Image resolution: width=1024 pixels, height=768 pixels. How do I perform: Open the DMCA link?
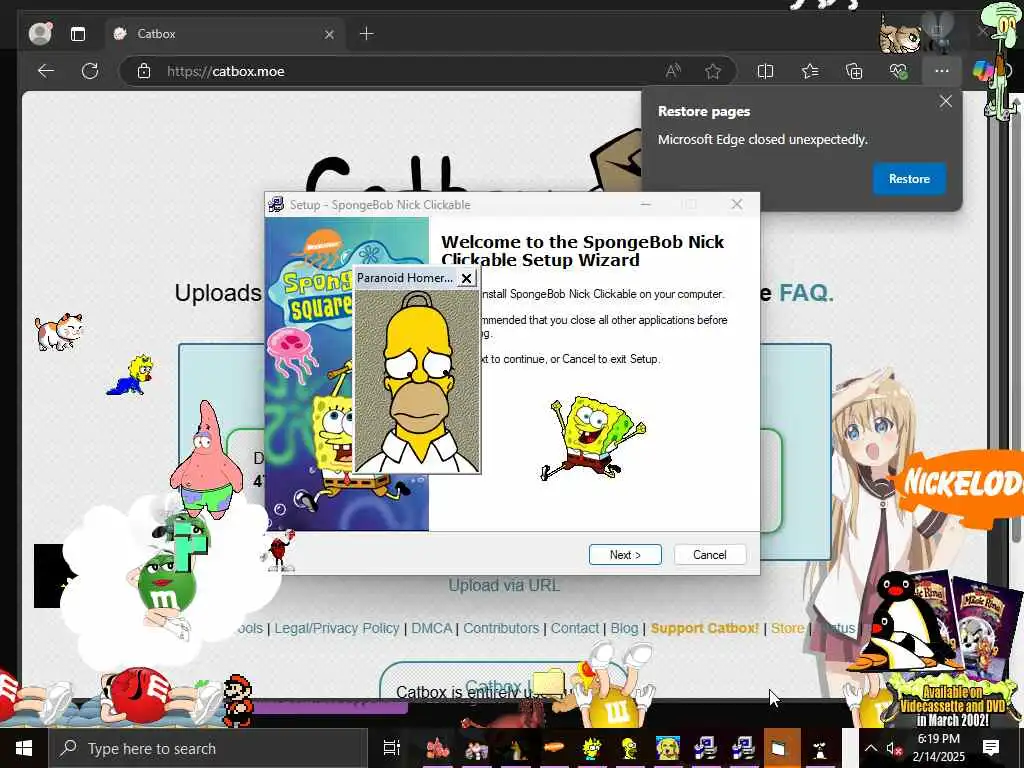coord(432,628)
